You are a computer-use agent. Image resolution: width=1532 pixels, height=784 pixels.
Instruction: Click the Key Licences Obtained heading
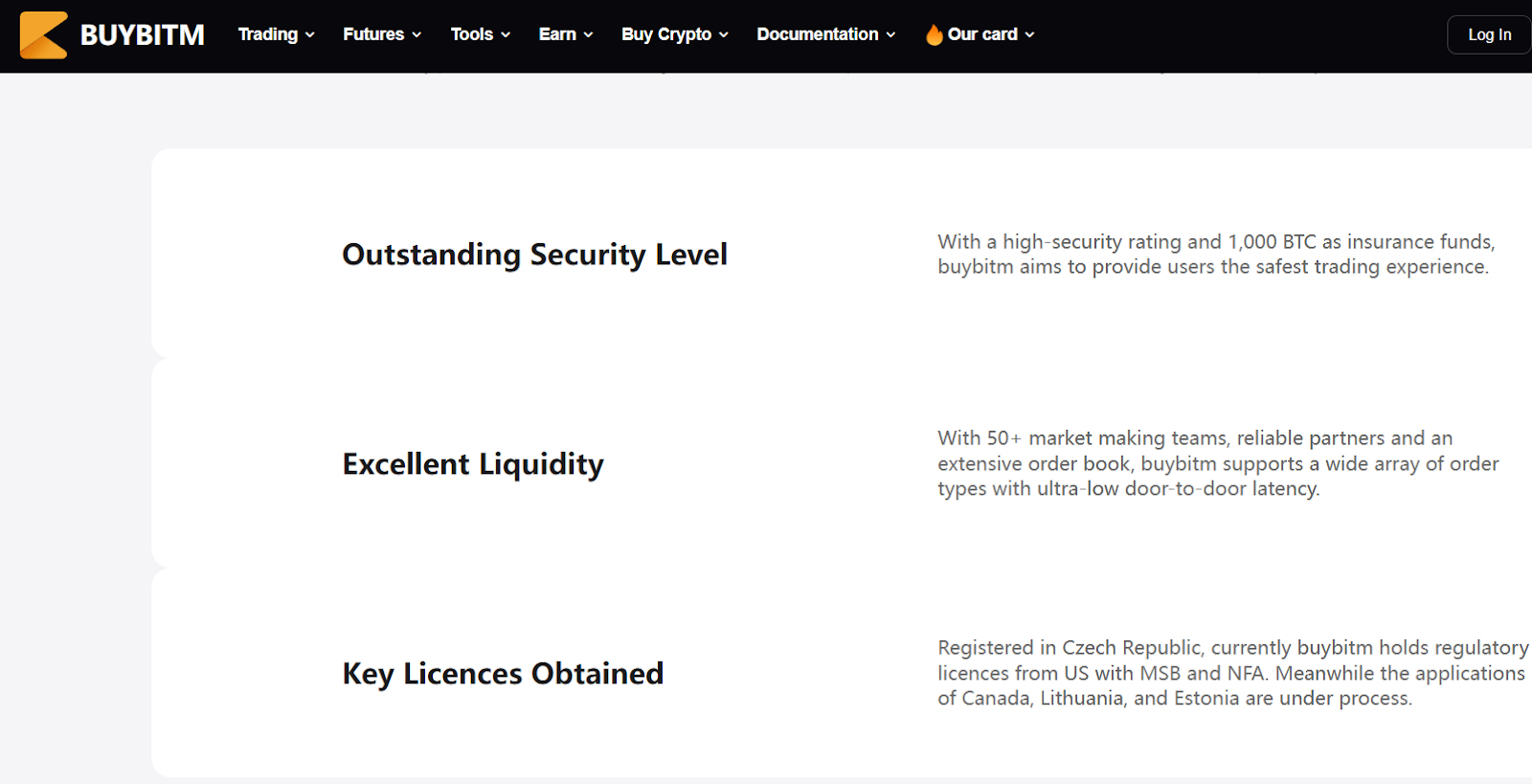[503, 674]
